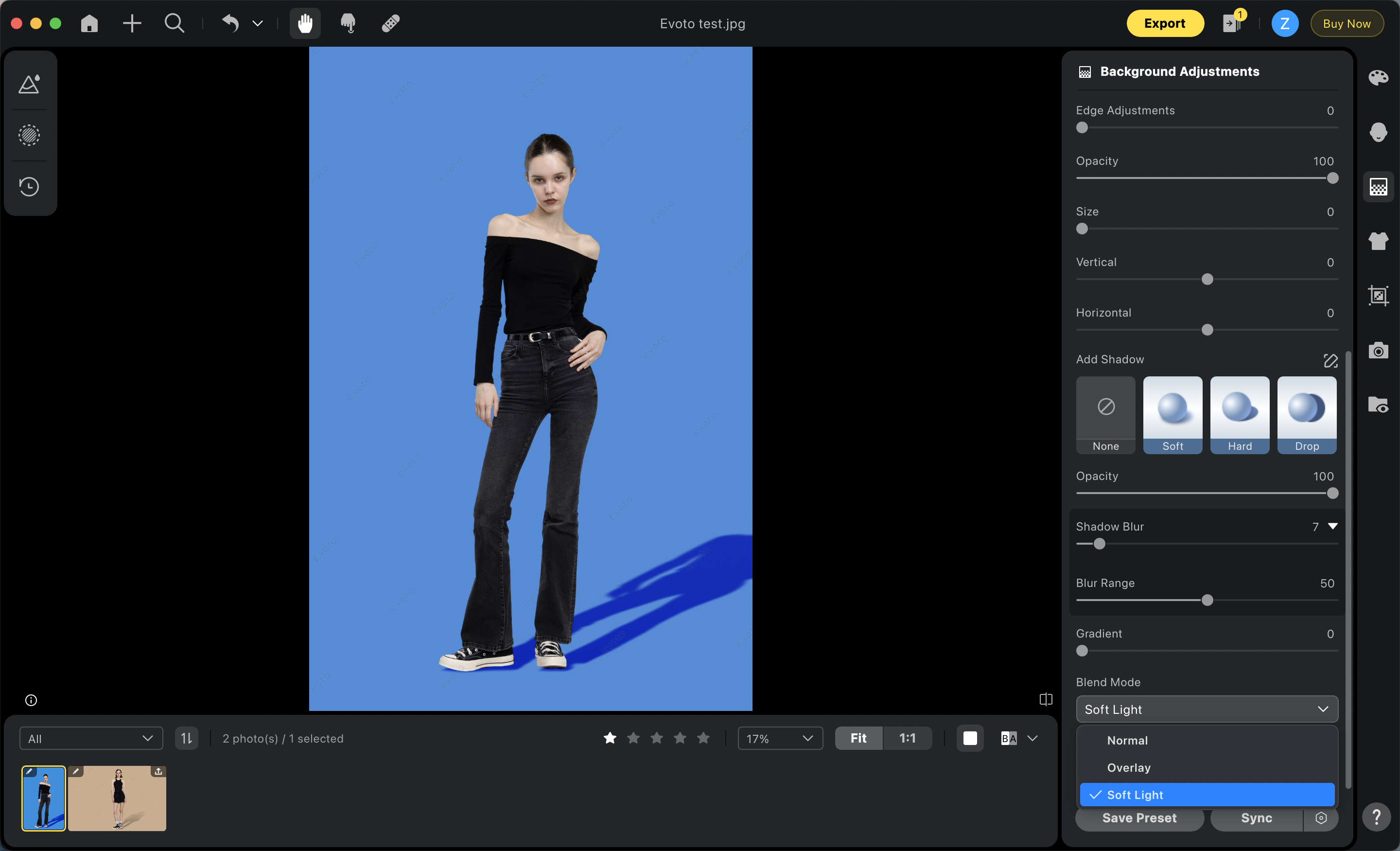This screenshot has height=851, width=1400.
Task: Choose Soft Light in the blend list
Action: click(x=1207, y=795)
